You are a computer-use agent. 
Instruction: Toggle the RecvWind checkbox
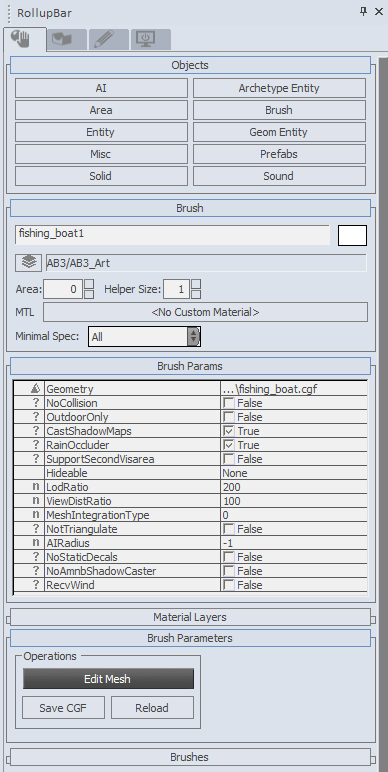pos(228,585)
